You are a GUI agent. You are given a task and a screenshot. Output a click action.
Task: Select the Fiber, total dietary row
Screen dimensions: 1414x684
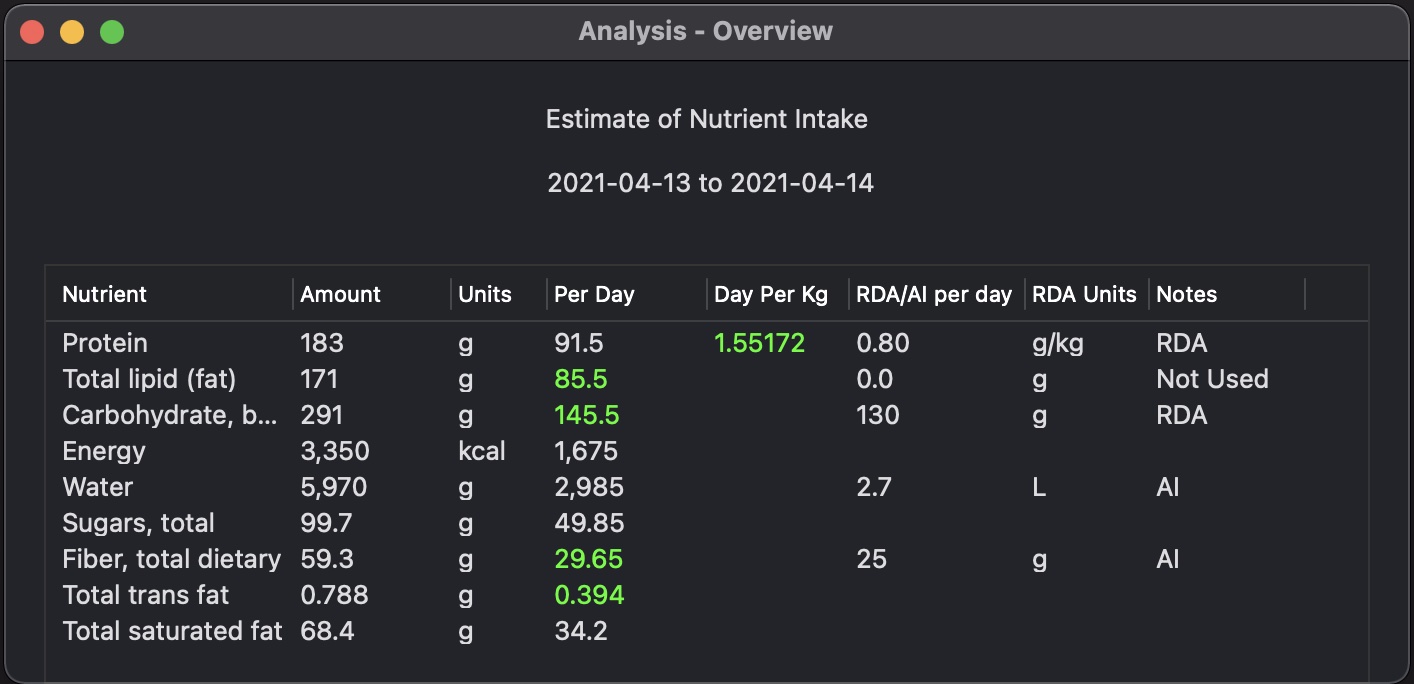(x=172, y=559)
